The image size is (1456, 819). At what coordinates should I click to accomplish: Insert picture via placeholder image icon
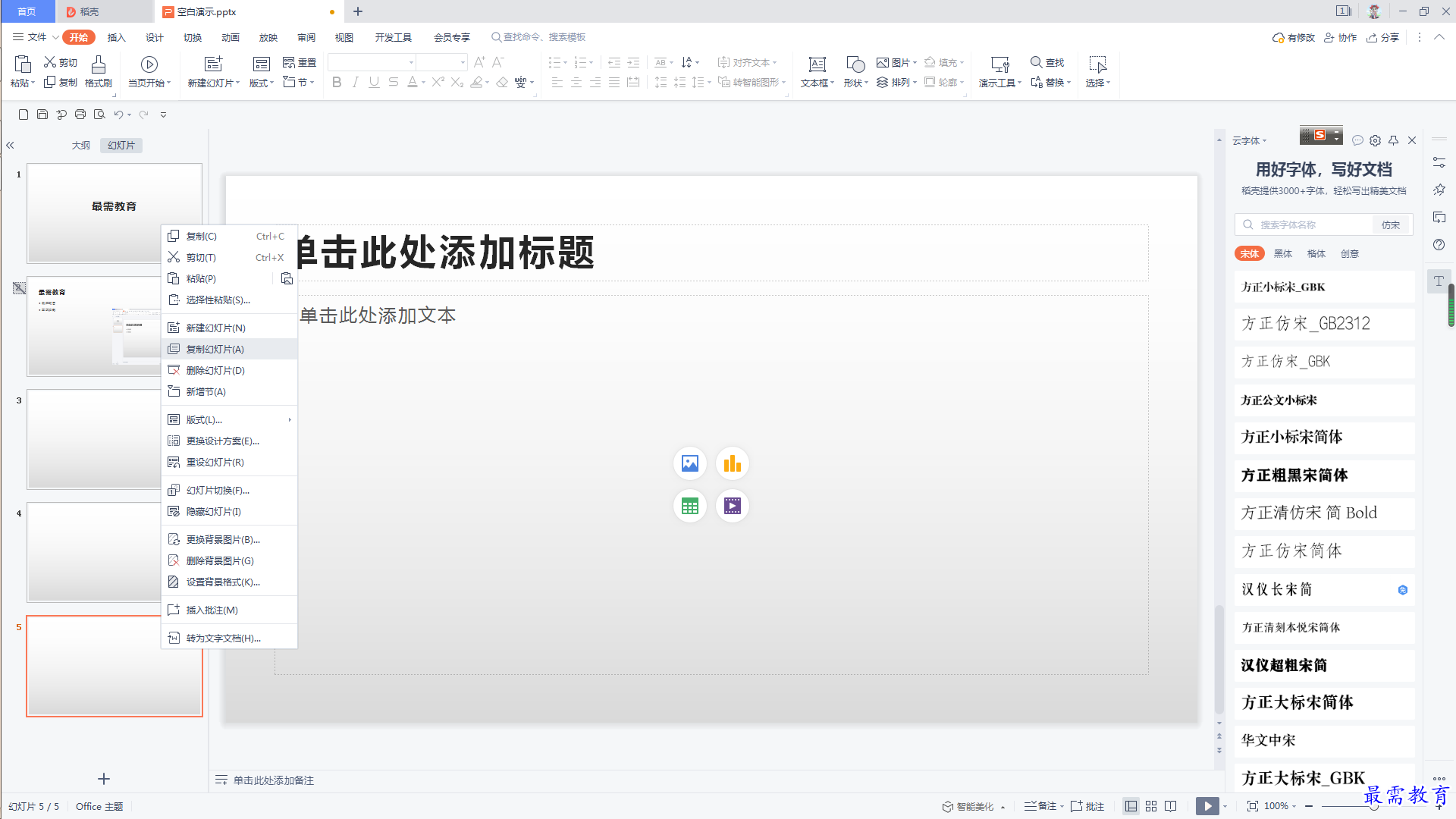click(x=690, y=463)
